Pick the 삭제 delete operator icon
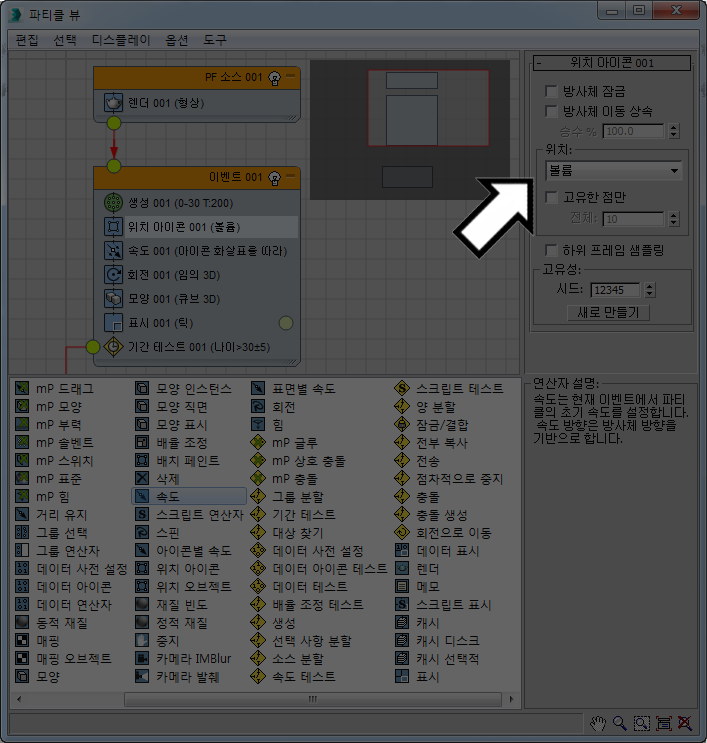Image resolution: width=707 pixels, height=743 pixels. click(x=142, y=479)
